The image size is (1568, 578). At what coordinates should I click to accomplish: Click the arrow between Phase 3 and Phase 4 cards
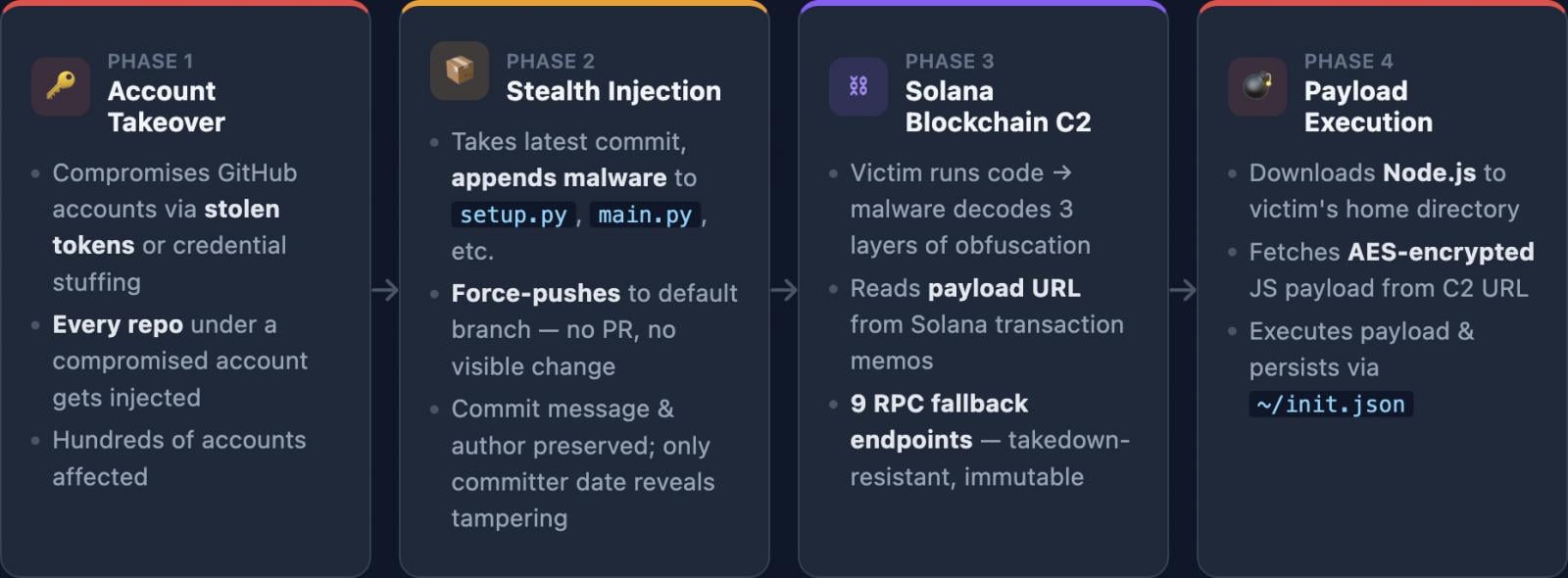pyautogui.click(x=1183, y=290)
